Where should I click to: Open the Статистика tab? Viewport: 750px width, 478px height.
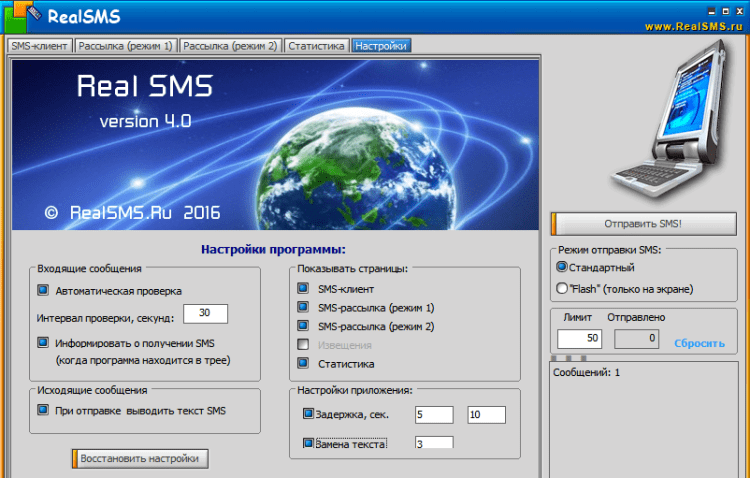coord(316,46)
